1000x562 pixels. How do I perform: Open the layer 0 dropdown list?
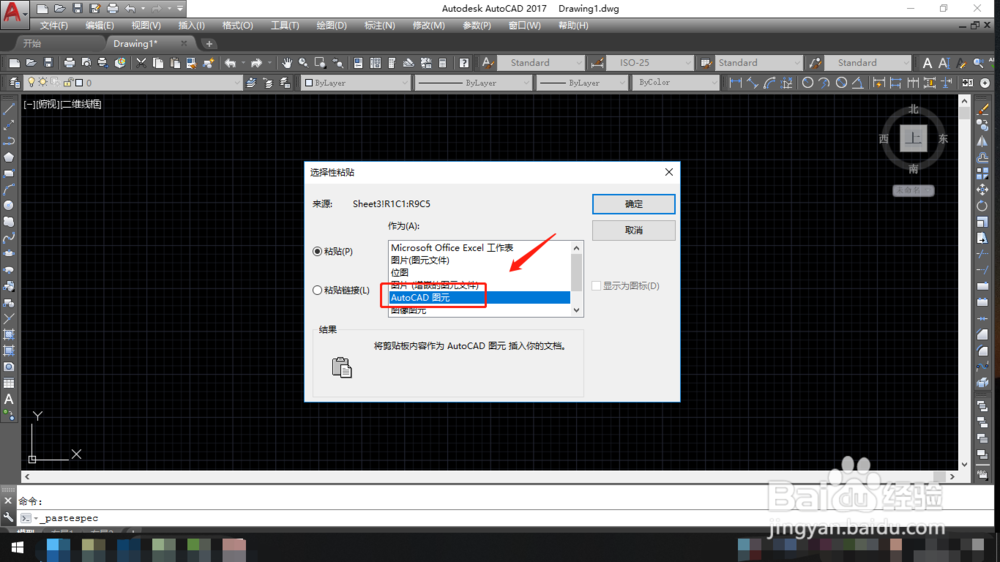[x=133, y=82]
